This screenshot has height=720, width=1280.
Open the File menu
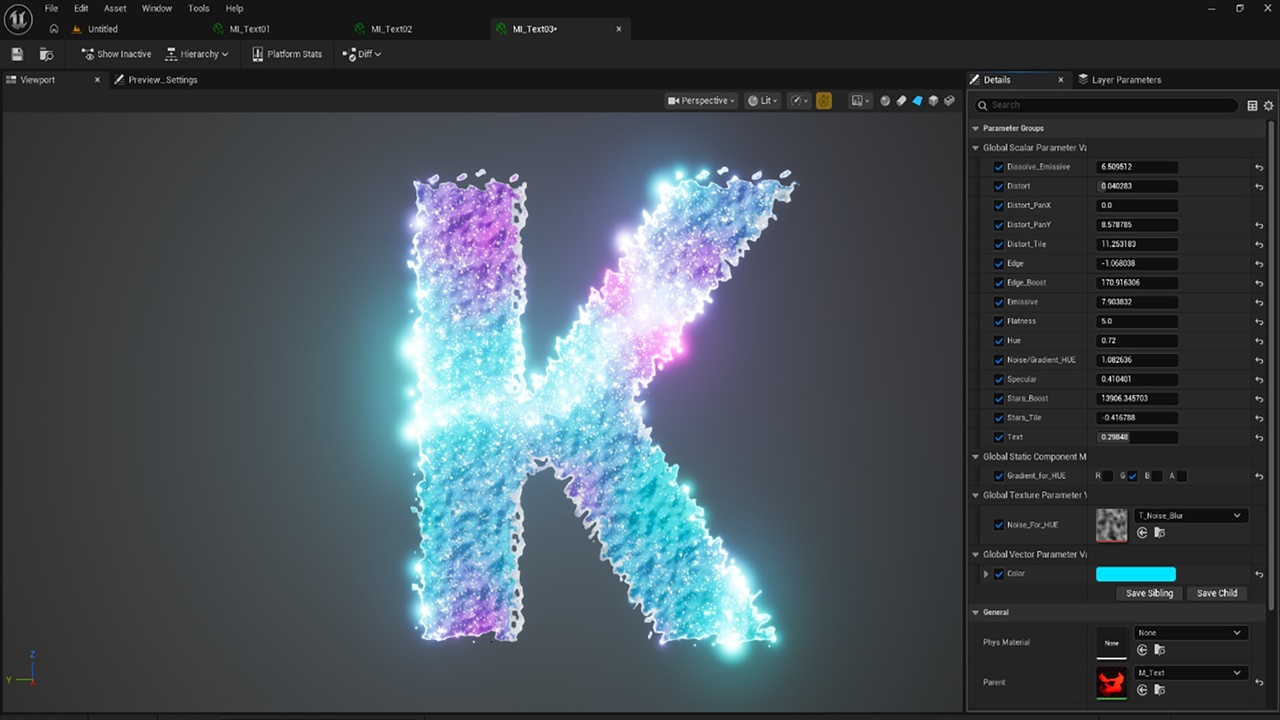pyautogui.click(x=51, y=8)
